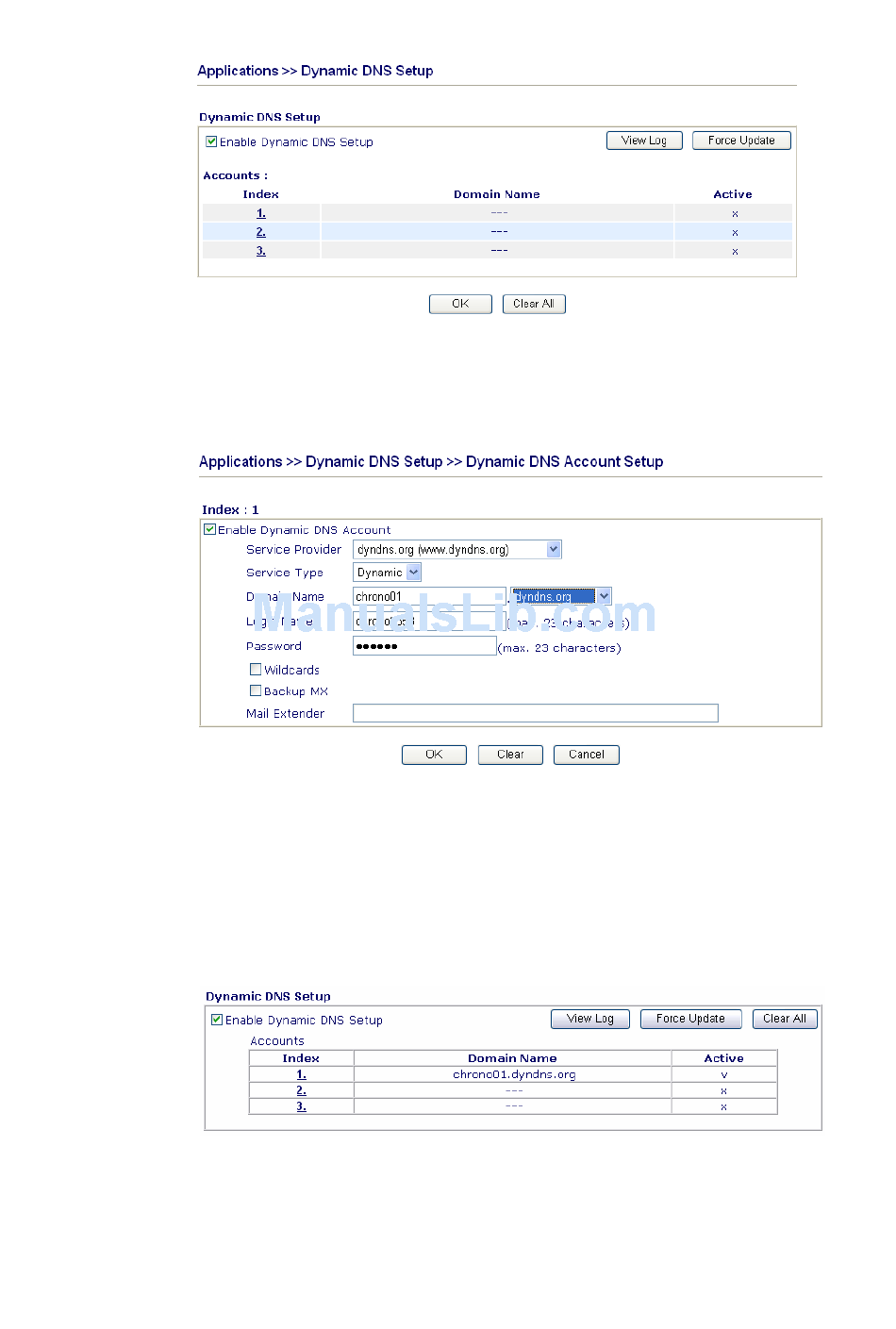The image size is (896, 1329).
Task: Click chrono01.dyndns.org domain name cell
Action: [514, 1074]
